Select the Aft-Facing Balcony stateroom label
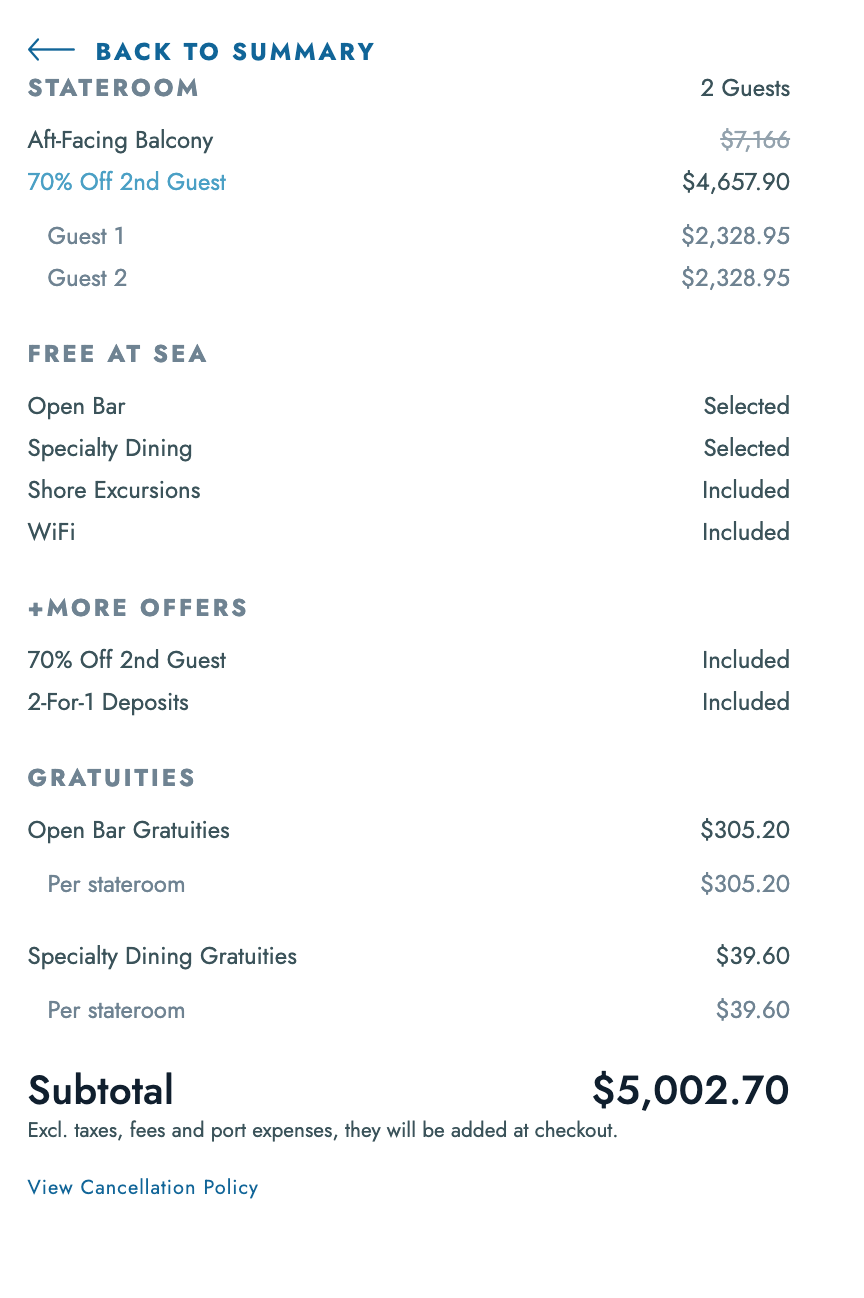 point(120,140)
